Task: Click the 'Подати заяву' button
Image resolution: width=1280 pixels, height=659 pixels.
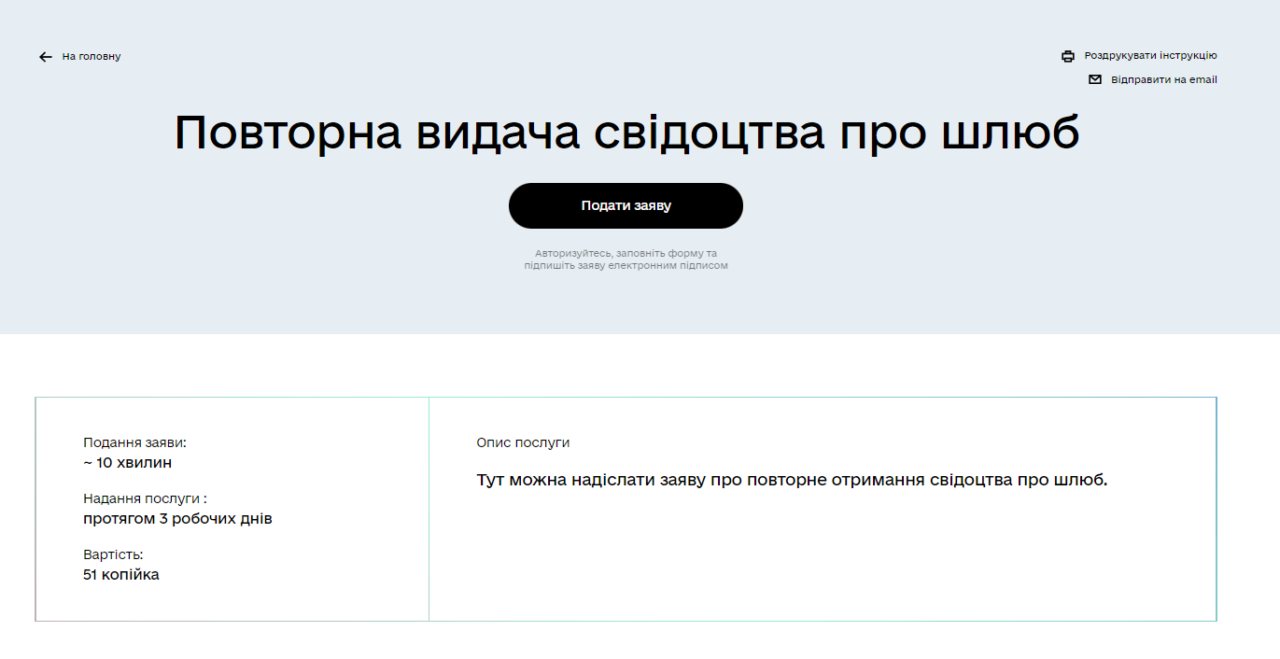Action: [626, 206]
